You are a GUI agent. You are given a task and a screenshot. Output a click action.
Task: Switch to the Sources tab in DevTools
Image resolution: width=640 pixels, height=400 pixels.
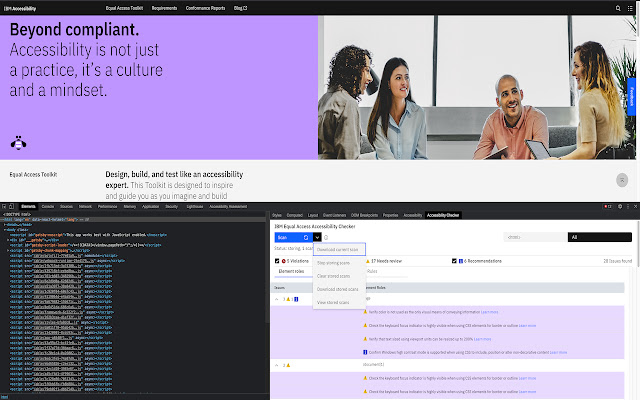[67, 207]
